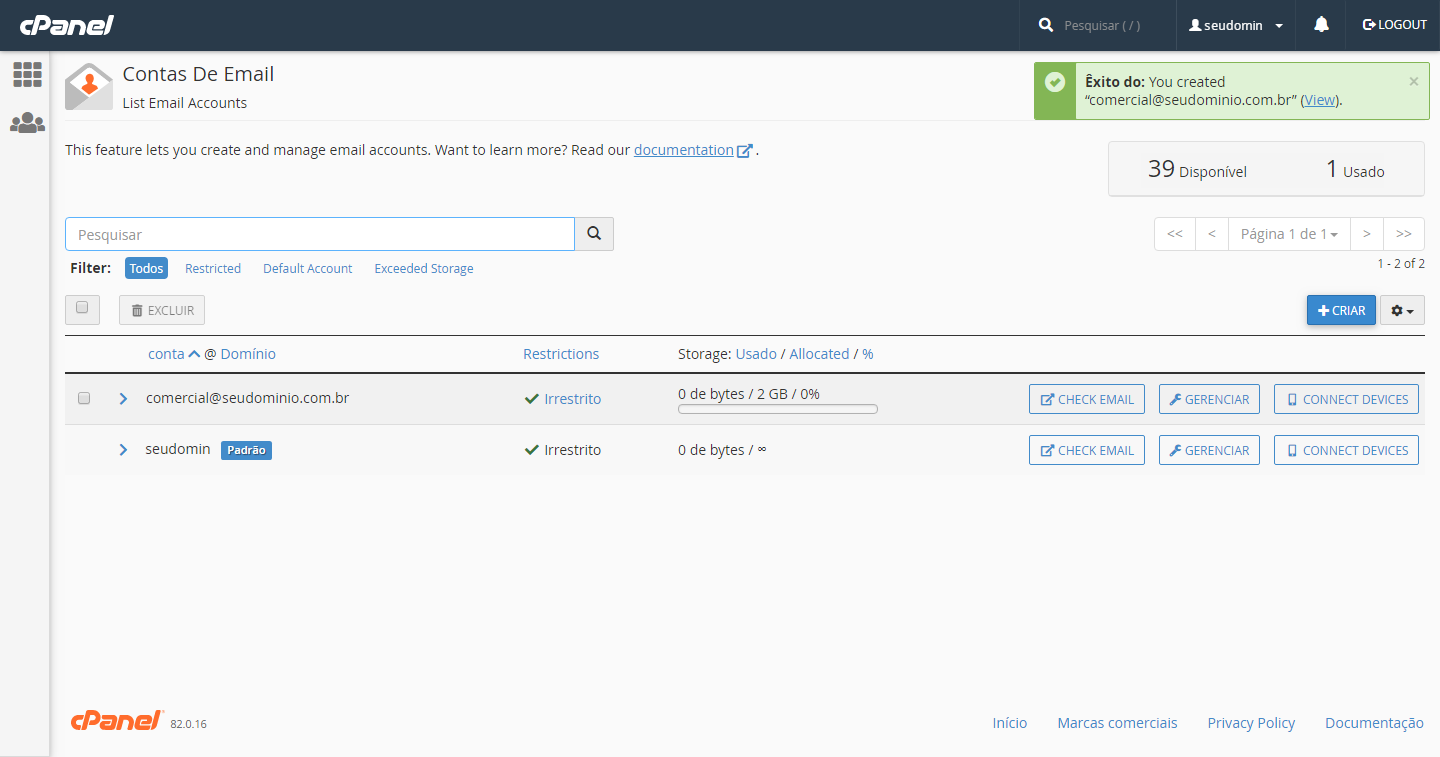This screenshot has width=1440, height=757.
Task: Click the green success checkmark icon
Action: click(1055, 82)
